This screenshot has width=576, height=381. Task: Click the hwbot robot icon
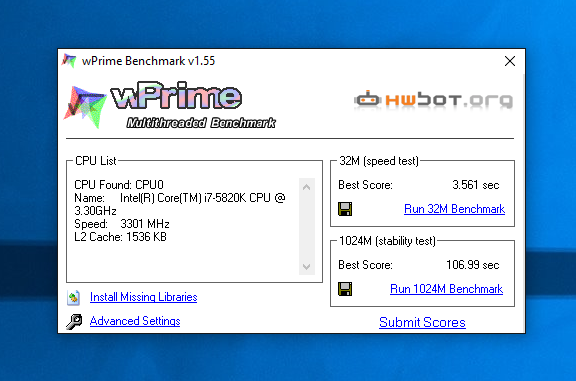367,99
